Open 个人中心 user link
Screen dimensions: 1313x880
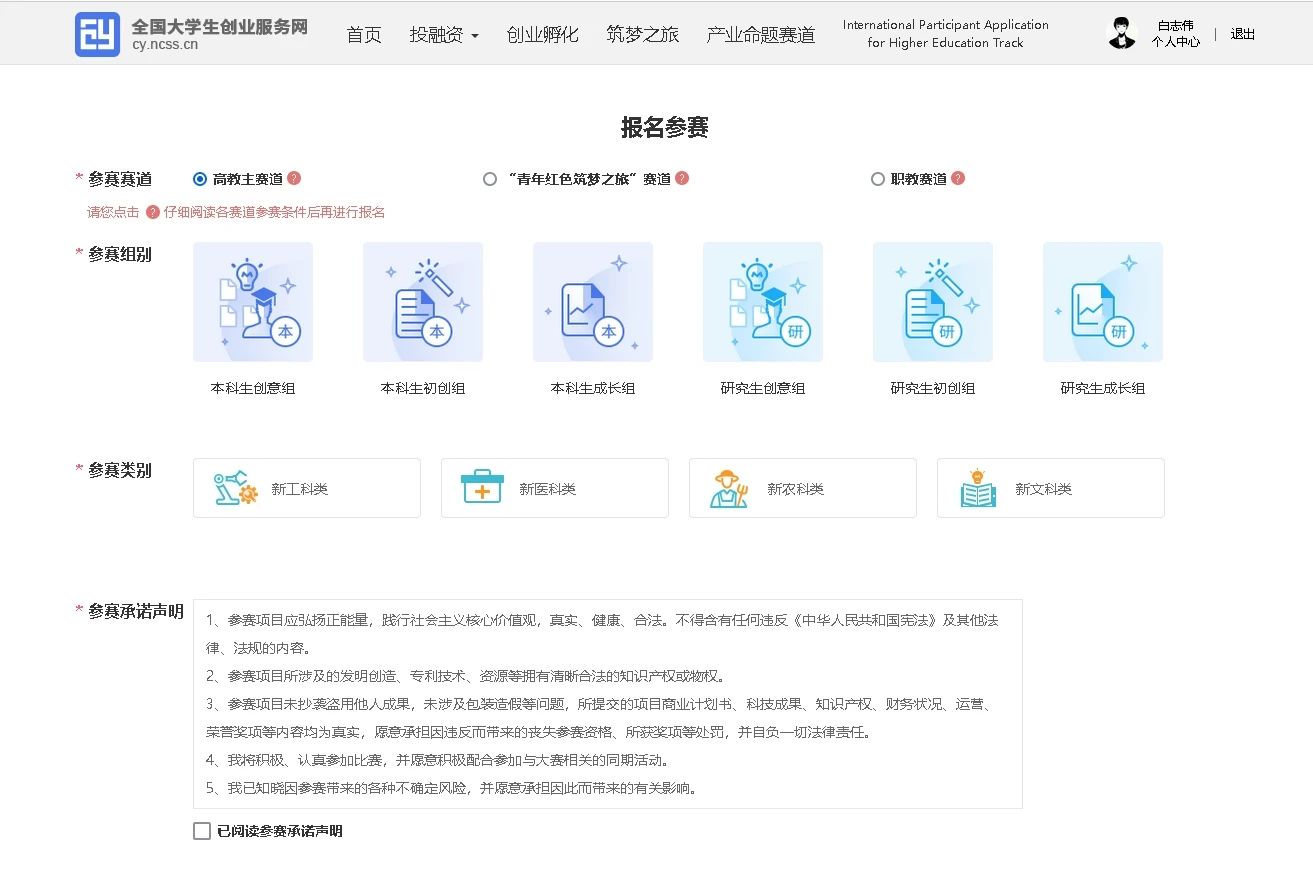(x=1175, y=42)
